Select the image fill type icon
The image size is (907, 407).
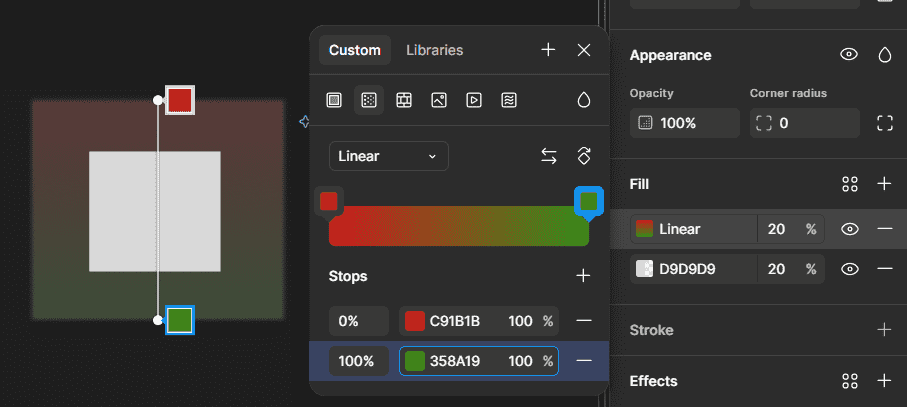click(x=439, y=100)
